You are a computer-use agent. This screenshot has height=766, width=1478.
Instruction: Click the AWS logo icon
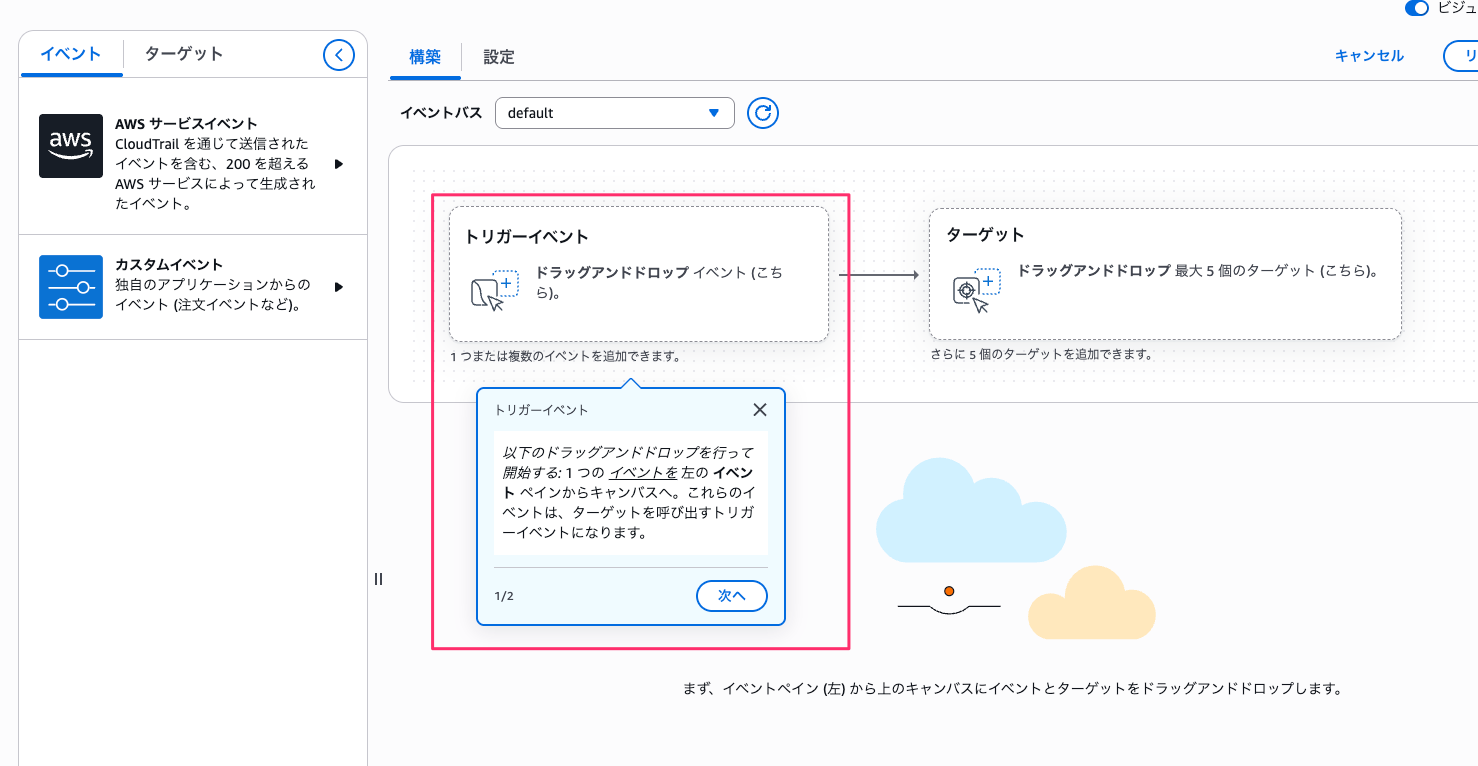(71, 146)
